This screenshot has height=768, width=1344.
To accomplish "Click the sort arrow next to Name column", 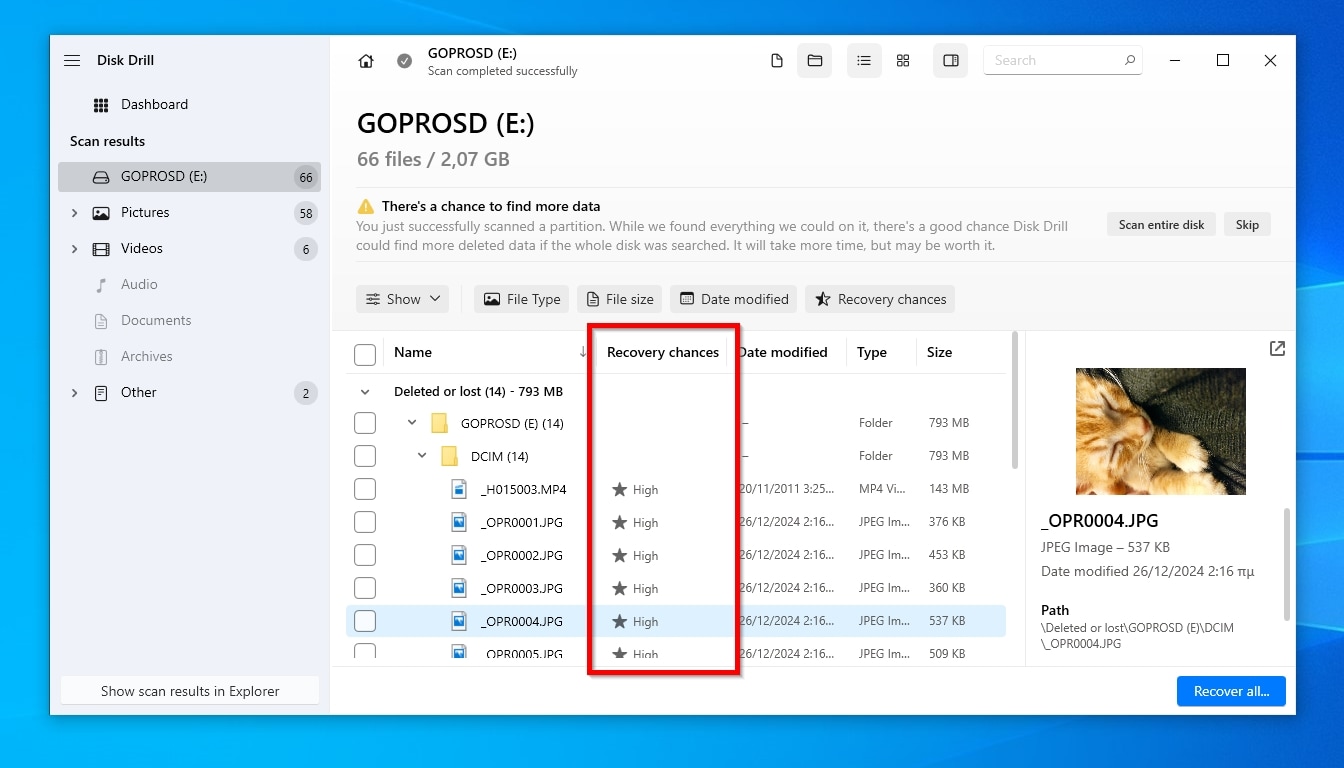I will pyautogui.click(x=583, y=352).
